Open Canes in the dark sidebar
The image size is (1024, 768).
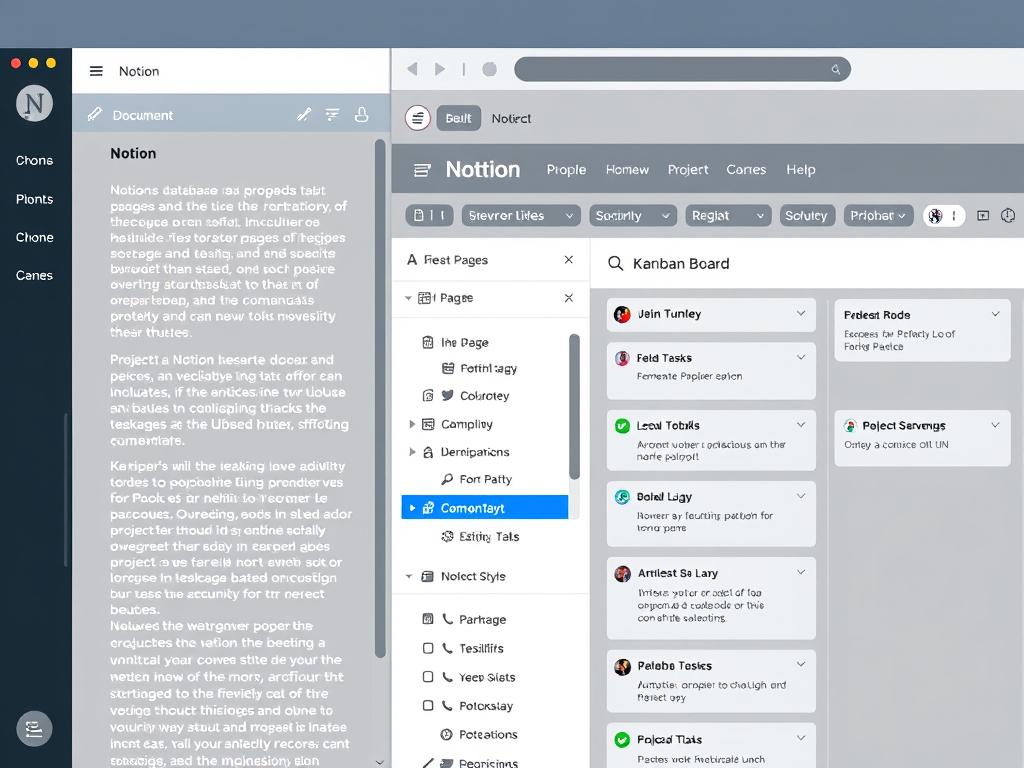tap(35, 276)
